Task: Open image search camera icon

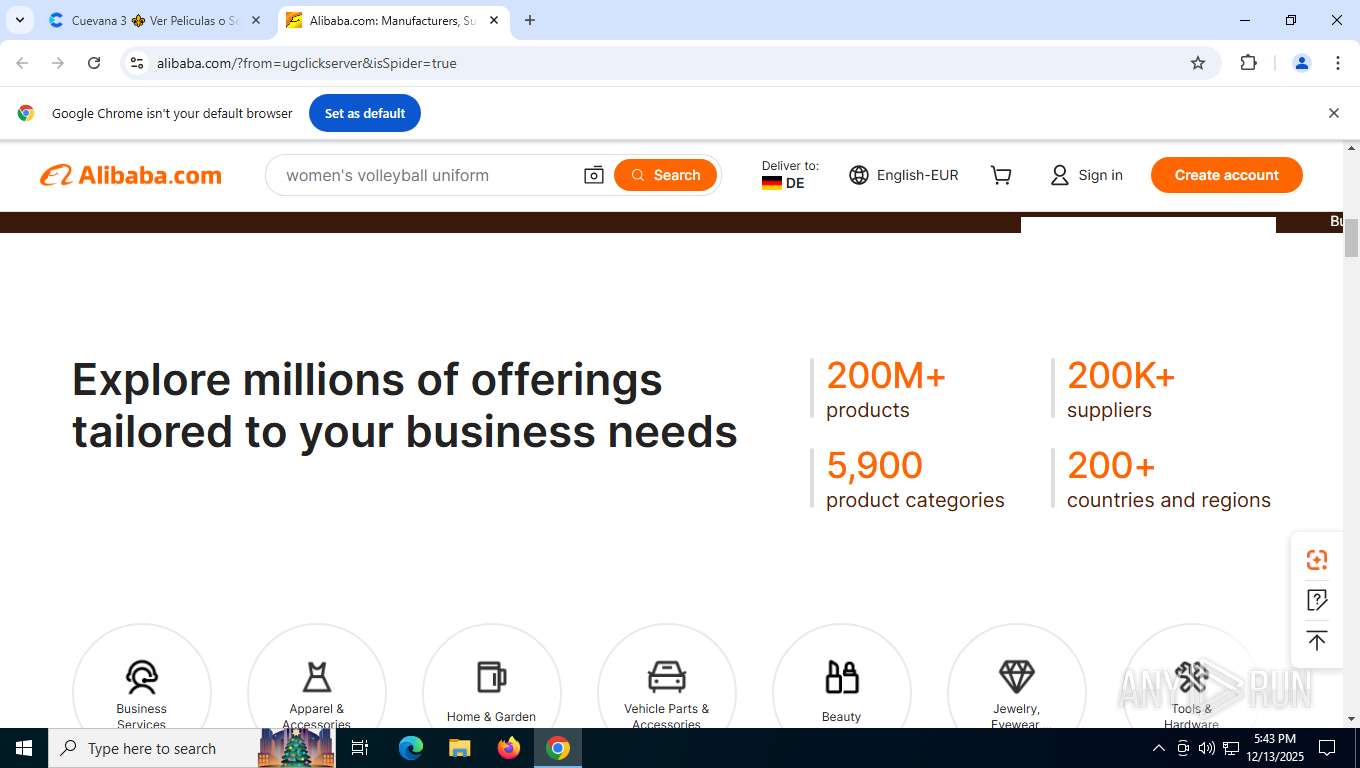Action: pyautogui.click(x=594, y=175)
